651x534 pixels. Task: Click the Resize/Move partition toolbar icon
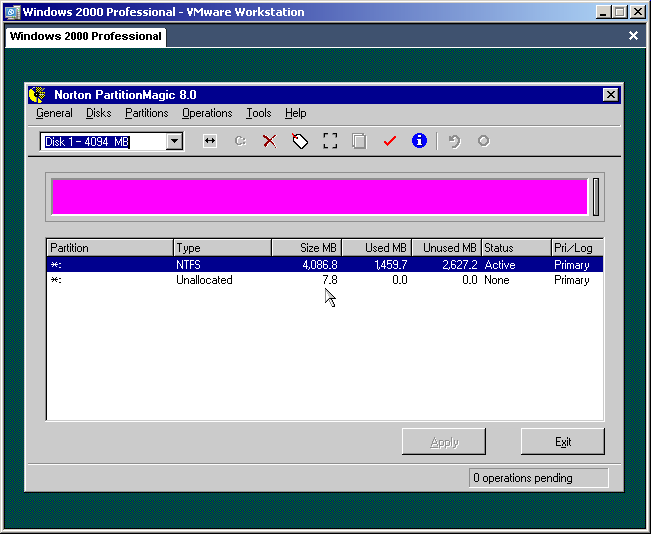pos(210,141)
